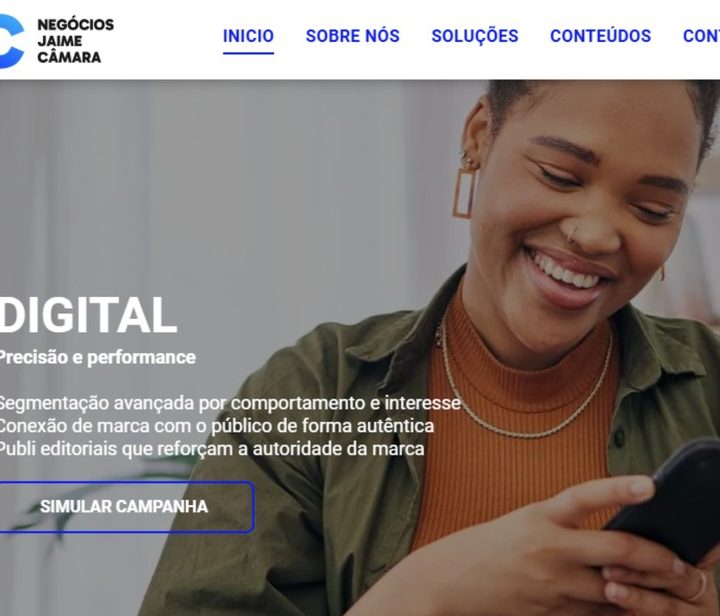
Task: Select the Segmentação avançada text line
Action: point(230,403)
